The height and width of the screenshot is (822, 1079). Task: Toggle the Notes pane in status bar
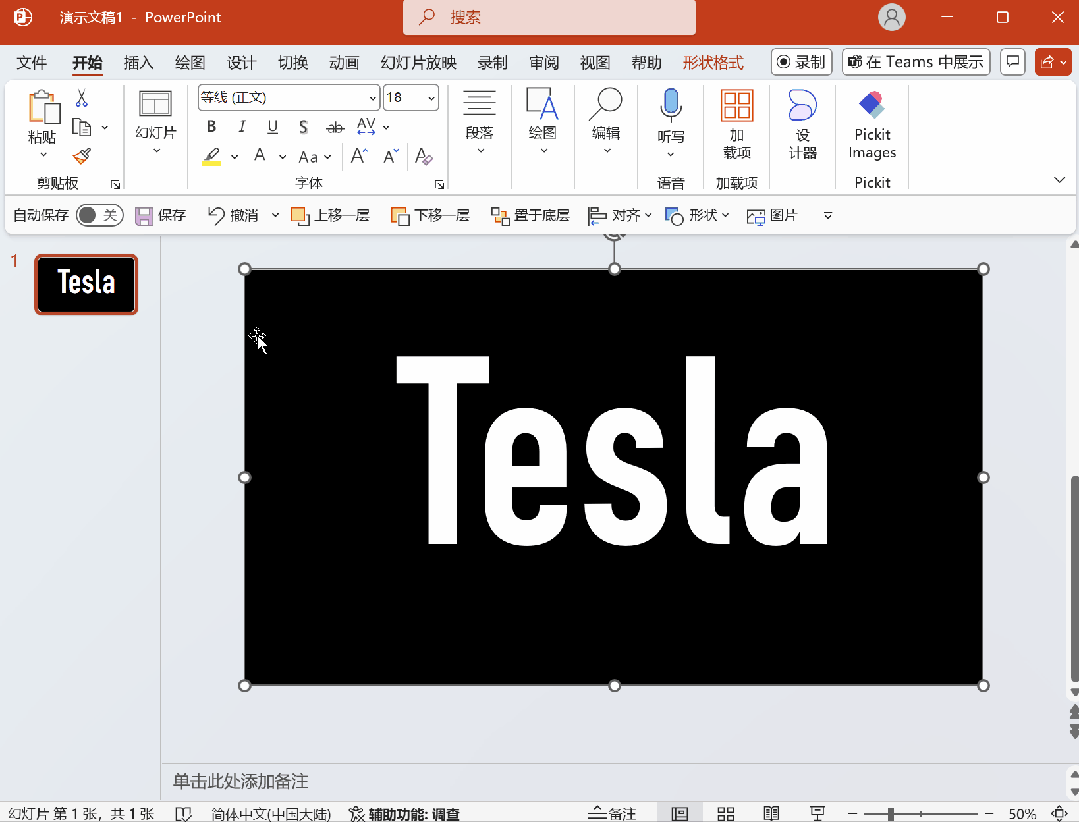(x=612, y=814)
